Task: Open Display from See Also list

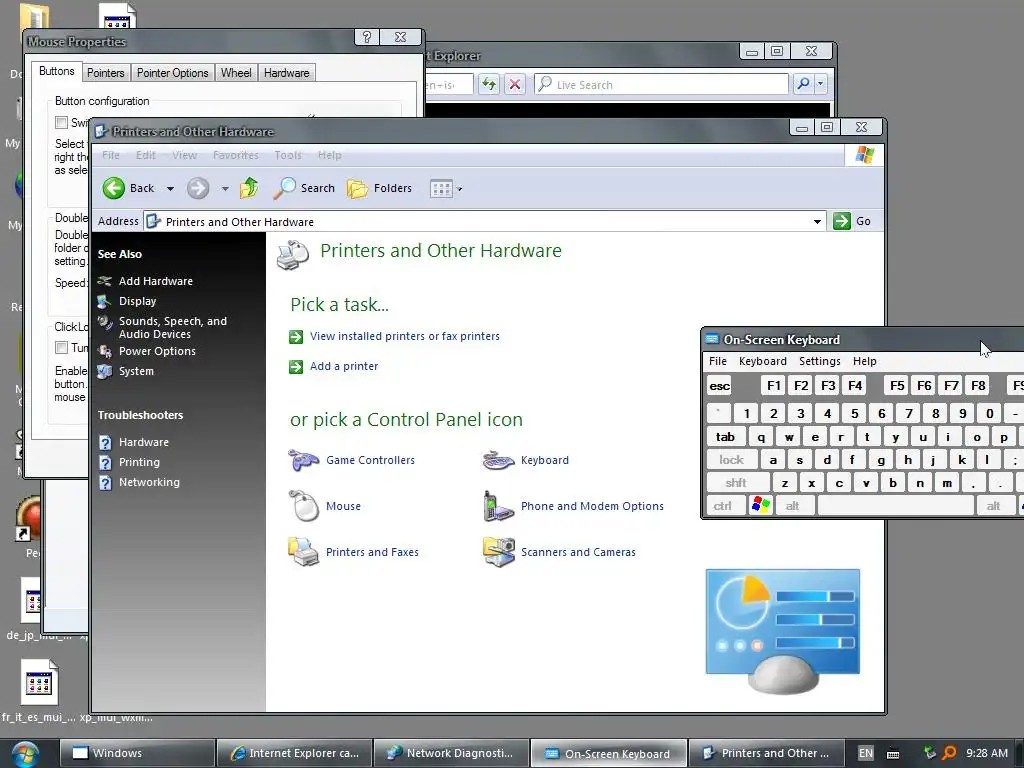Action: 137,301
